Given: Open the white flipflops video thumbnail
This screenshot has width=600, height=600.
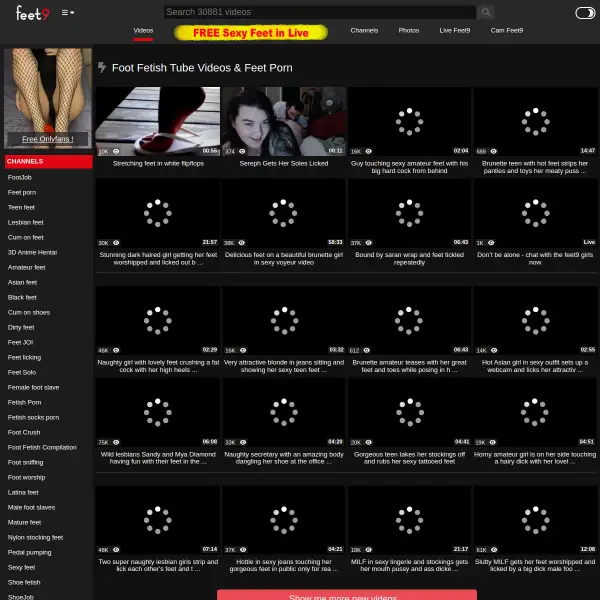Looking at the screenshot, I should pos(158,121).
